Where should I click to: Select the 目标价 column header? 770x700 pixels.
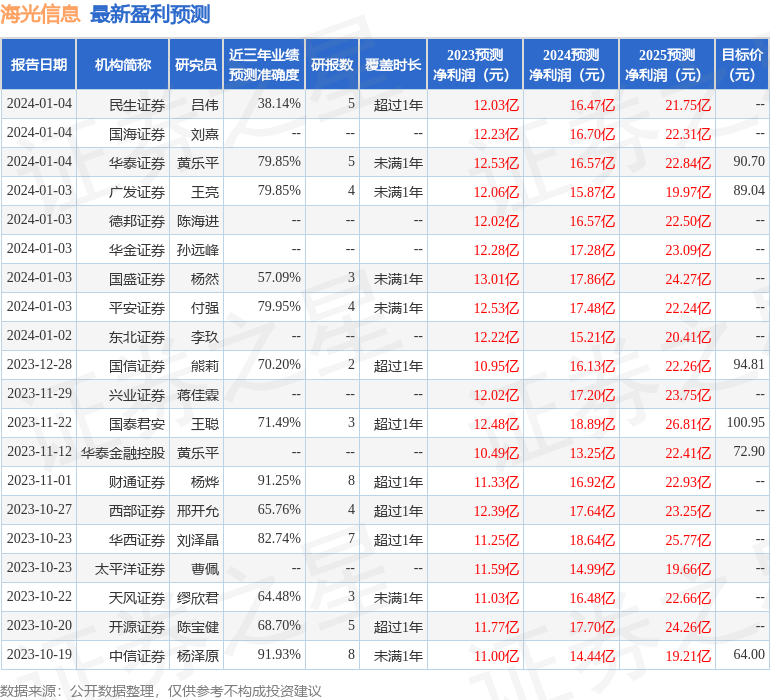pos(742,64)
